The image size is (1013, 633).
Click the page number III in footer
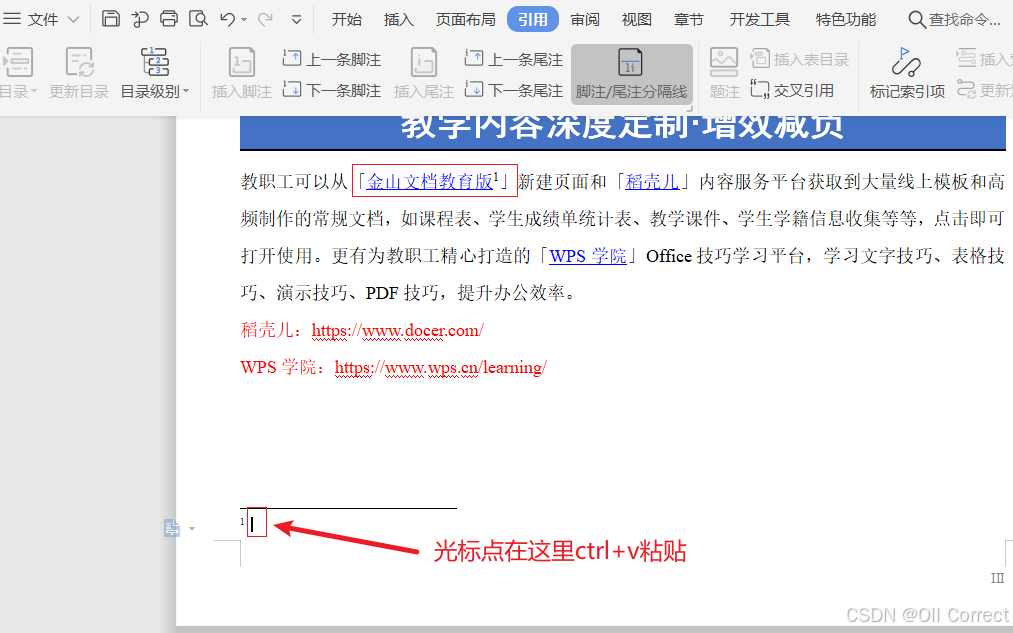coord(997,578)
